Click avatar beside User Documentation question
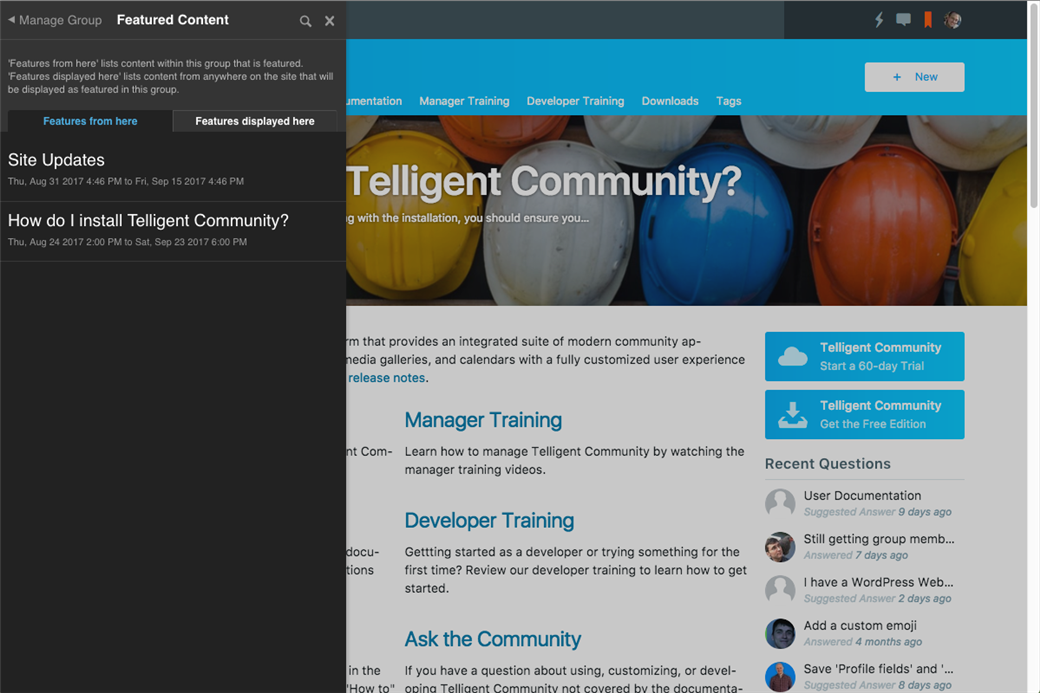Viewport: 1040px width, 693px height. (x=780, y=503)
